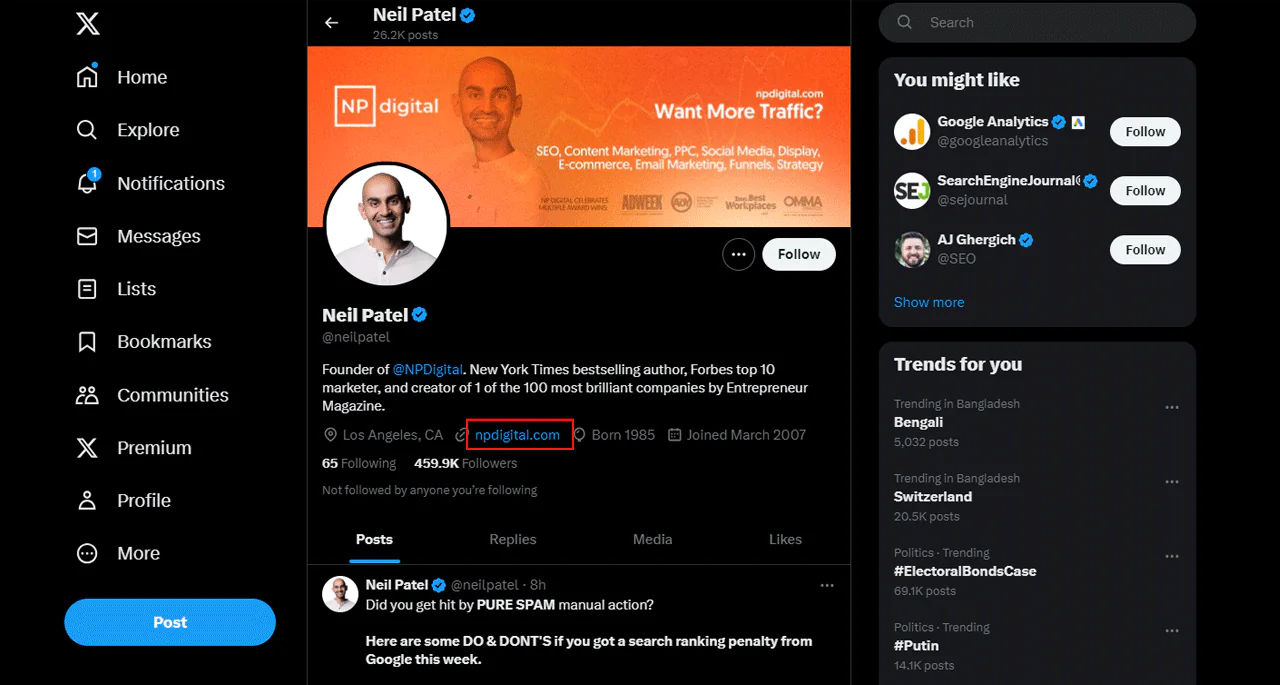Show more suggested accounts to follow
The image size is (1280, 685).
[x=929, y=302]
